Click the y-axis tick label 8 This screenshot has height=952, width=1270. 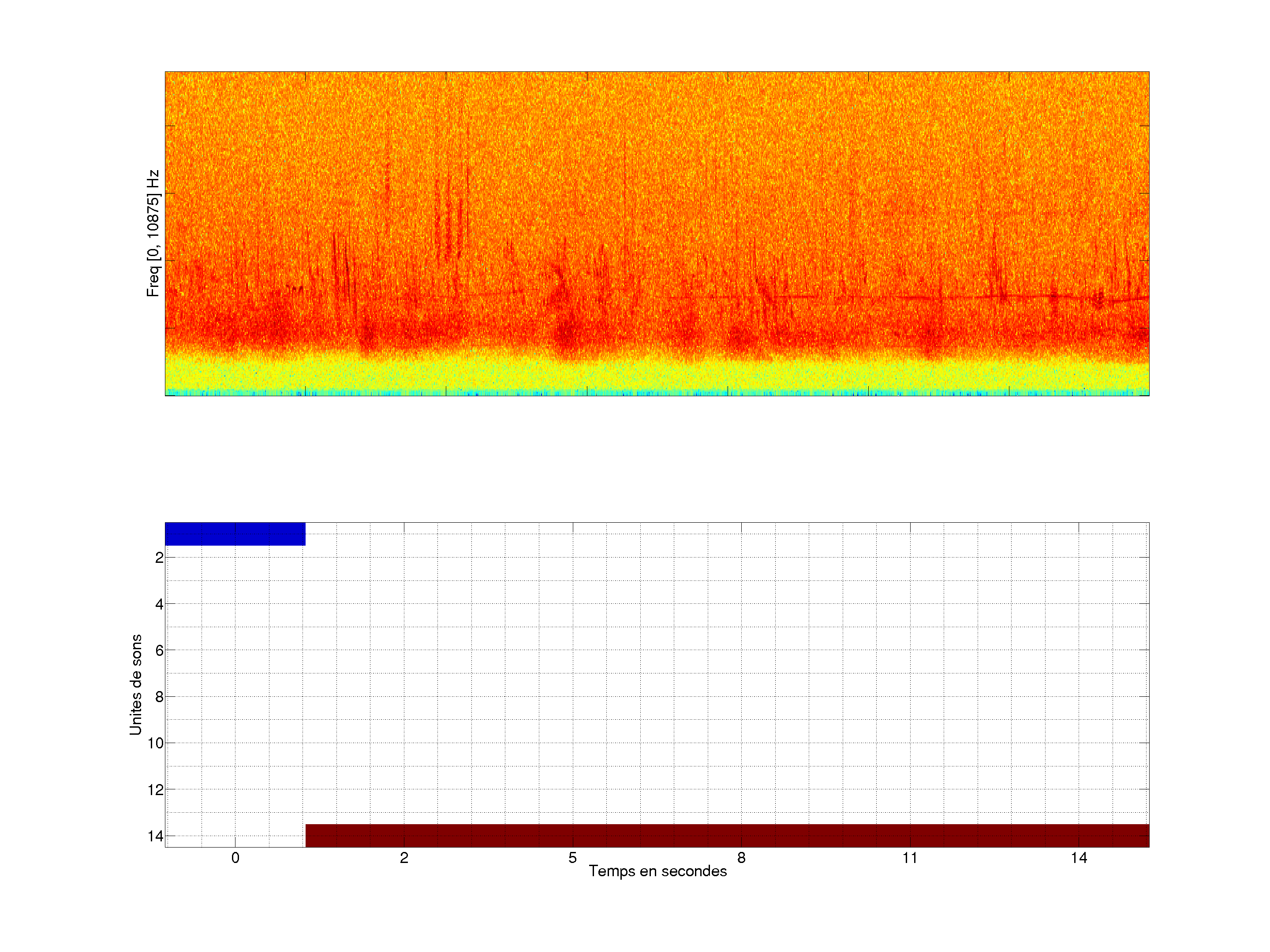click(x=159, y=697)
